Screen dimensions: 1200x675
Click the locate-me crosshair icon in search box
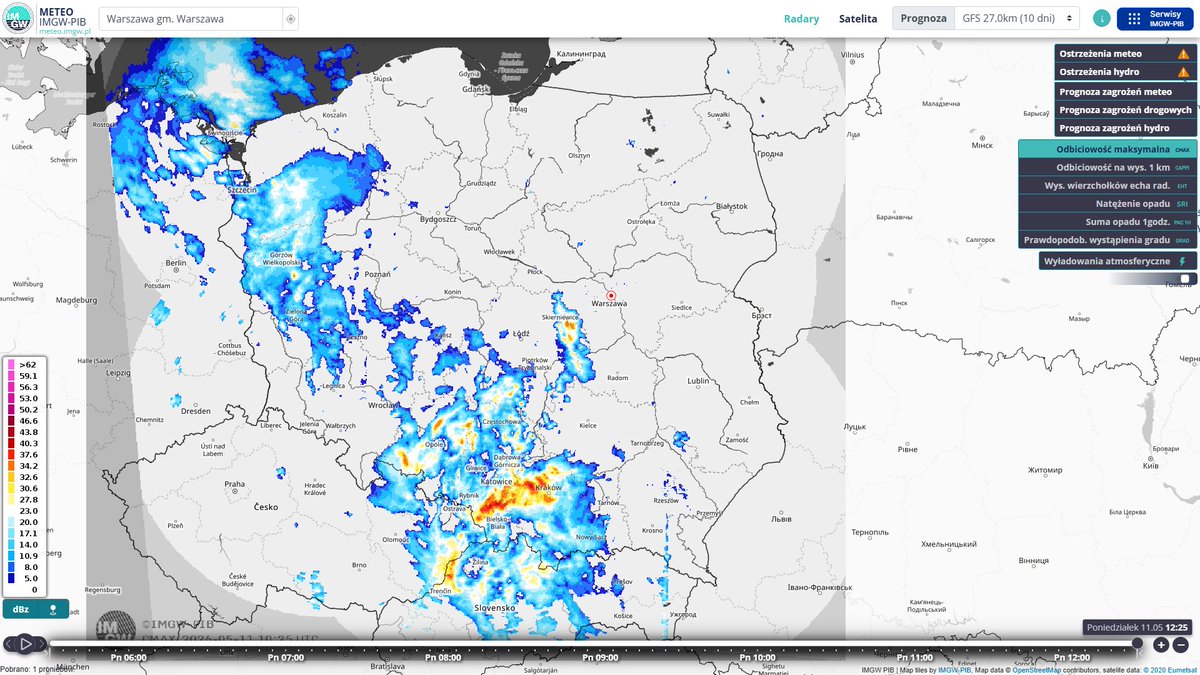(x=290, y=19)
